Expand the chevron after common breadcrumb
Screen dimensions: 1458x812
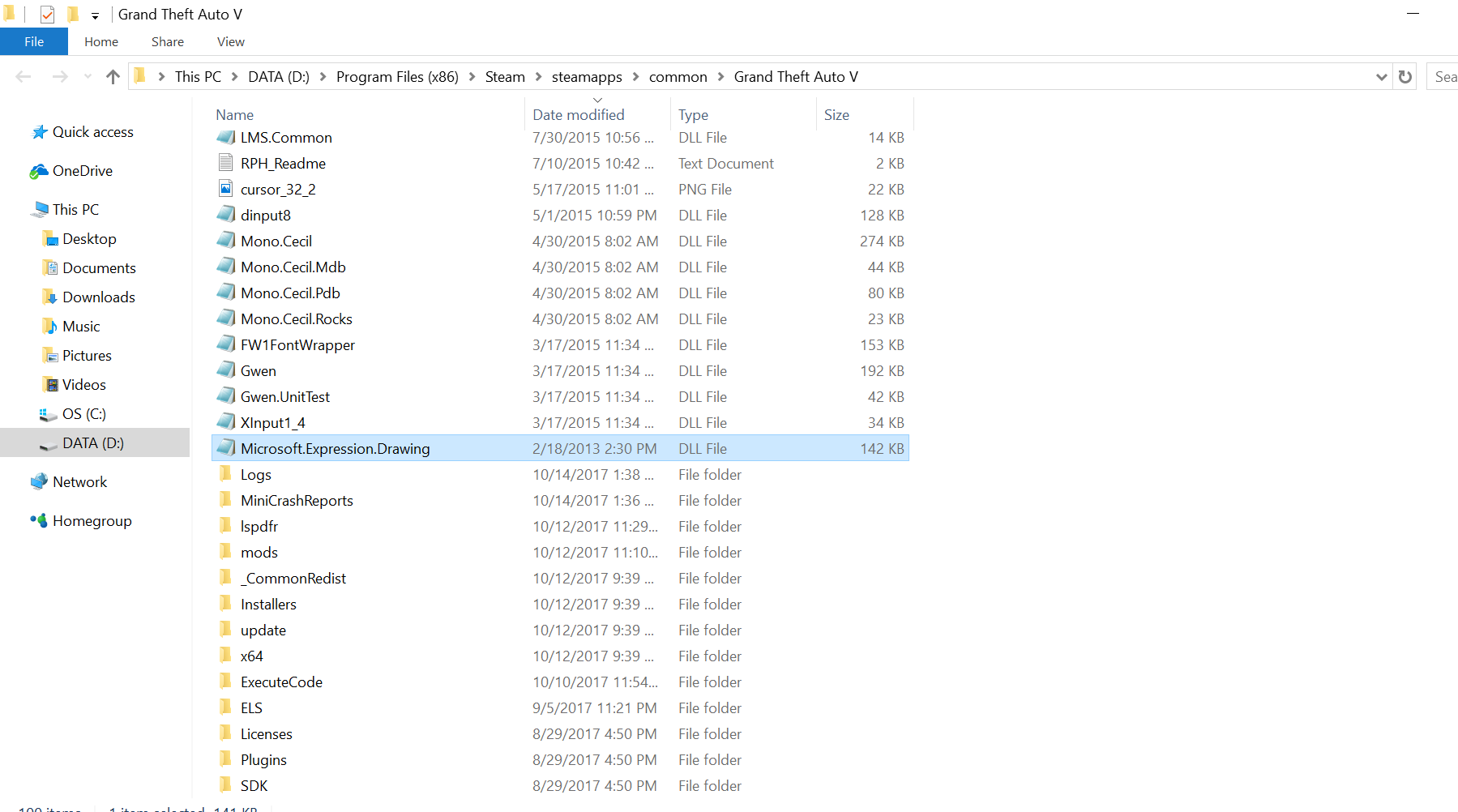720,77
